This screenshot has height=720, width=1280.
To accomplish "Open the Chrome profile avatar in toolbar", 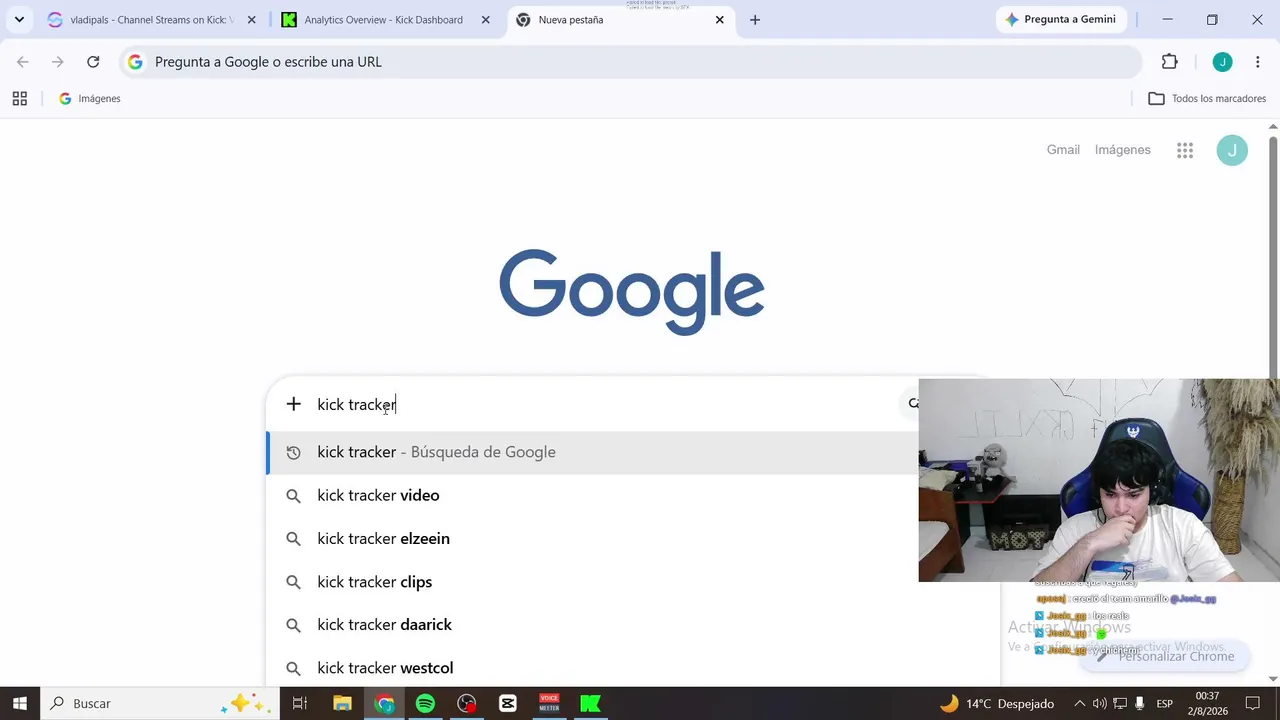I will coord(1222,62).
